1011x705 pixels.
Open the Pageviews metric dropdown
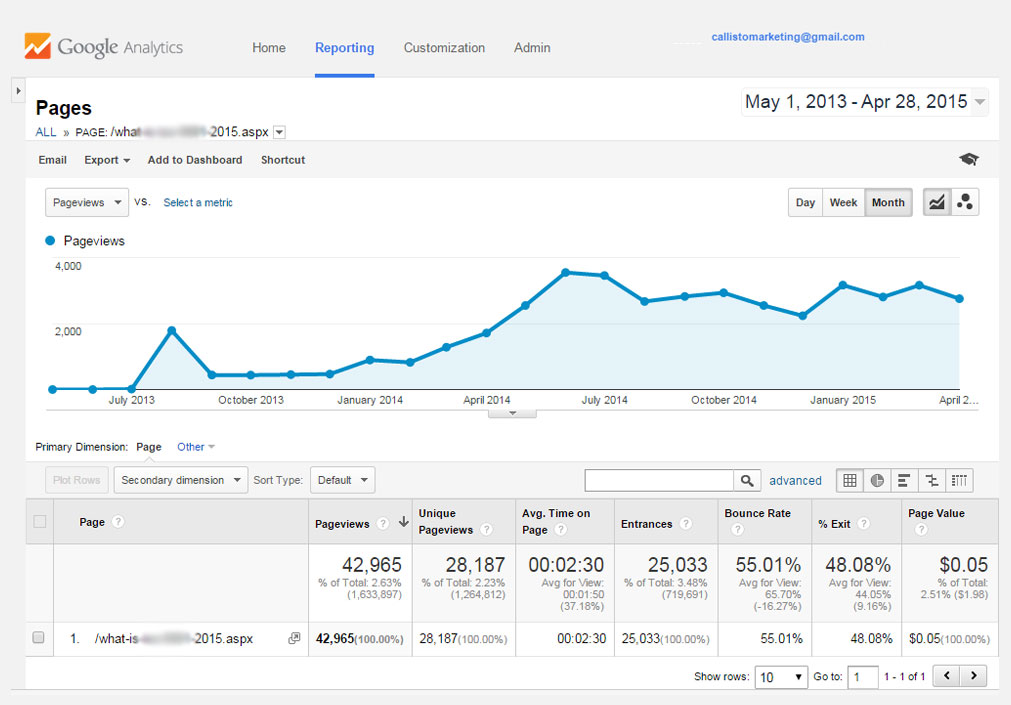[x=87, y=202]
